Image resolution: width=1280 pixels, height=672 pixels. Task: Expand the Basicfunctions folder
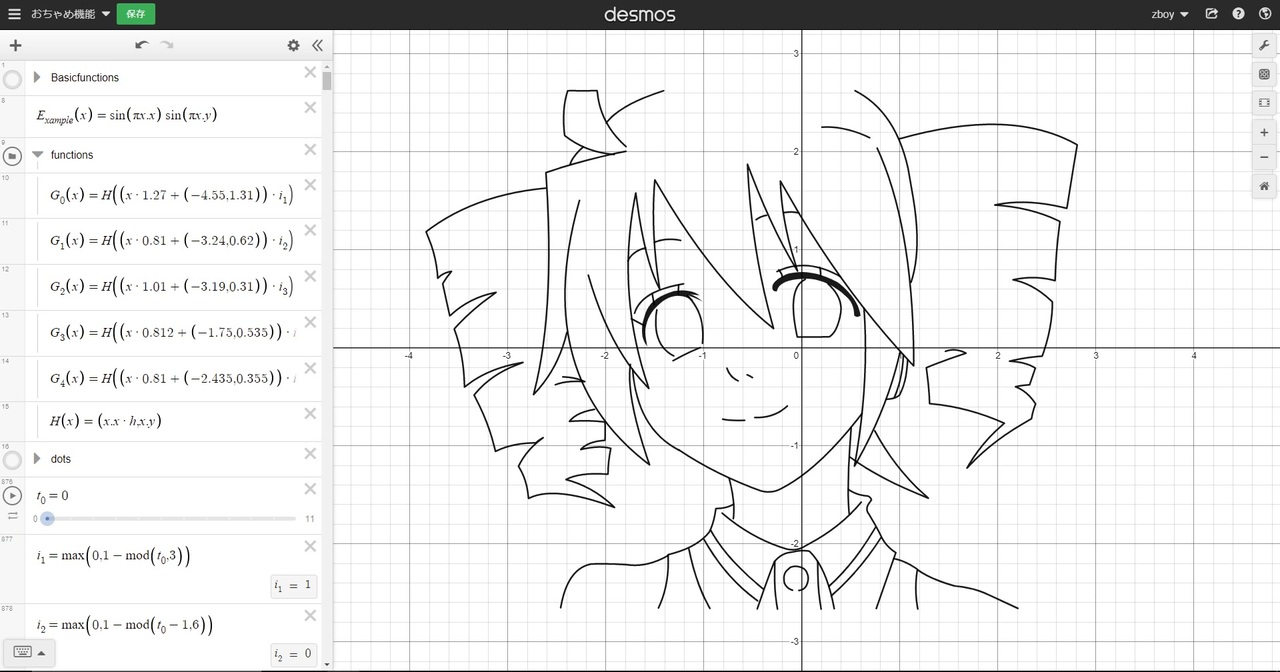coord(38,77)
